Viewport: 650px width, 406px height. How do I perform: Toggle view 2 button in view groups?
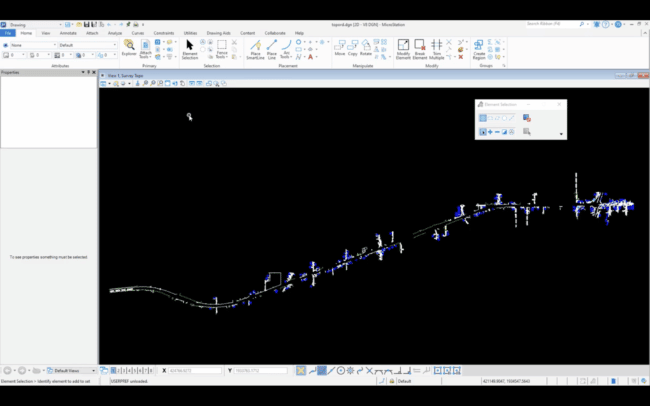pyautogui.click(x=119, y=370)
